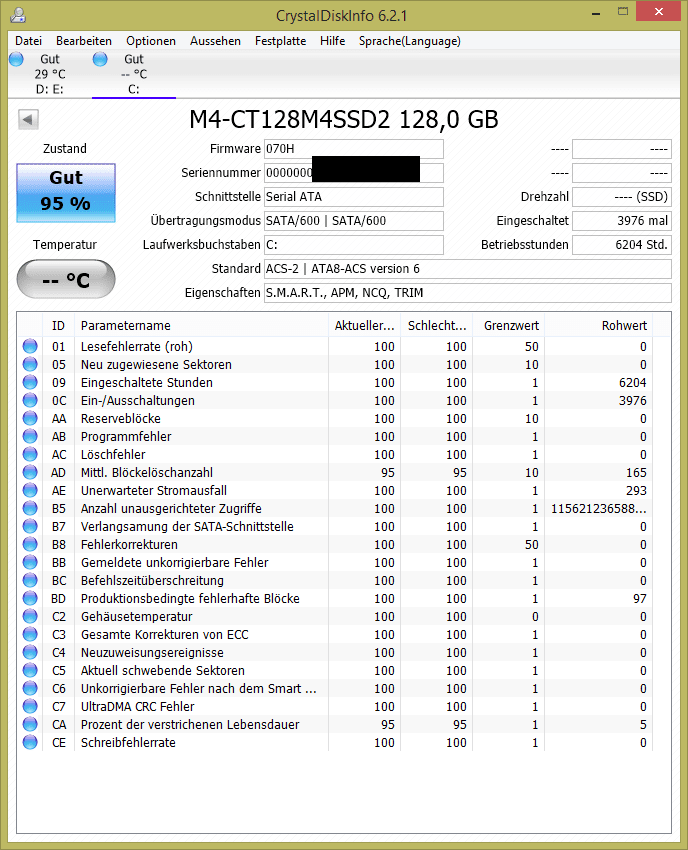Click the Seriennummer field
688x850 pixels.
point(353,173)
